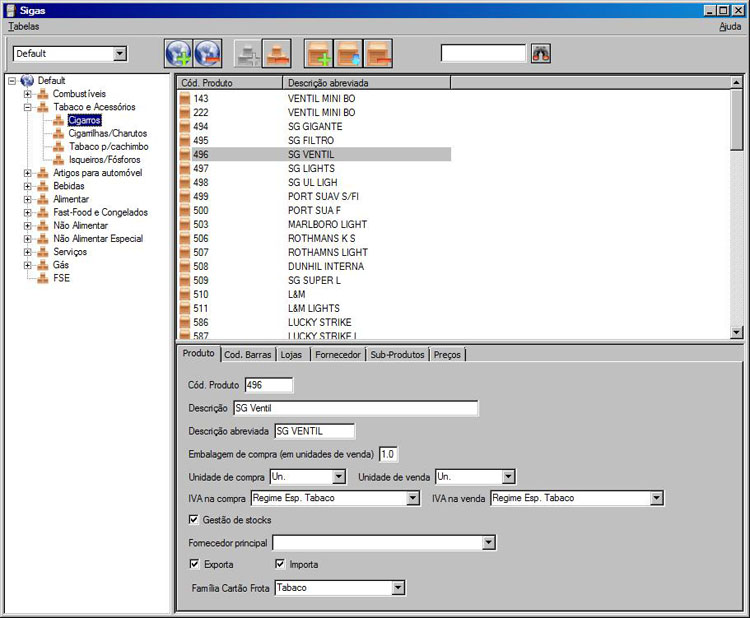This screenshot has width=750, height=618.
Task: Click the Sigas title bar app icon
Action: click(10, 10)
